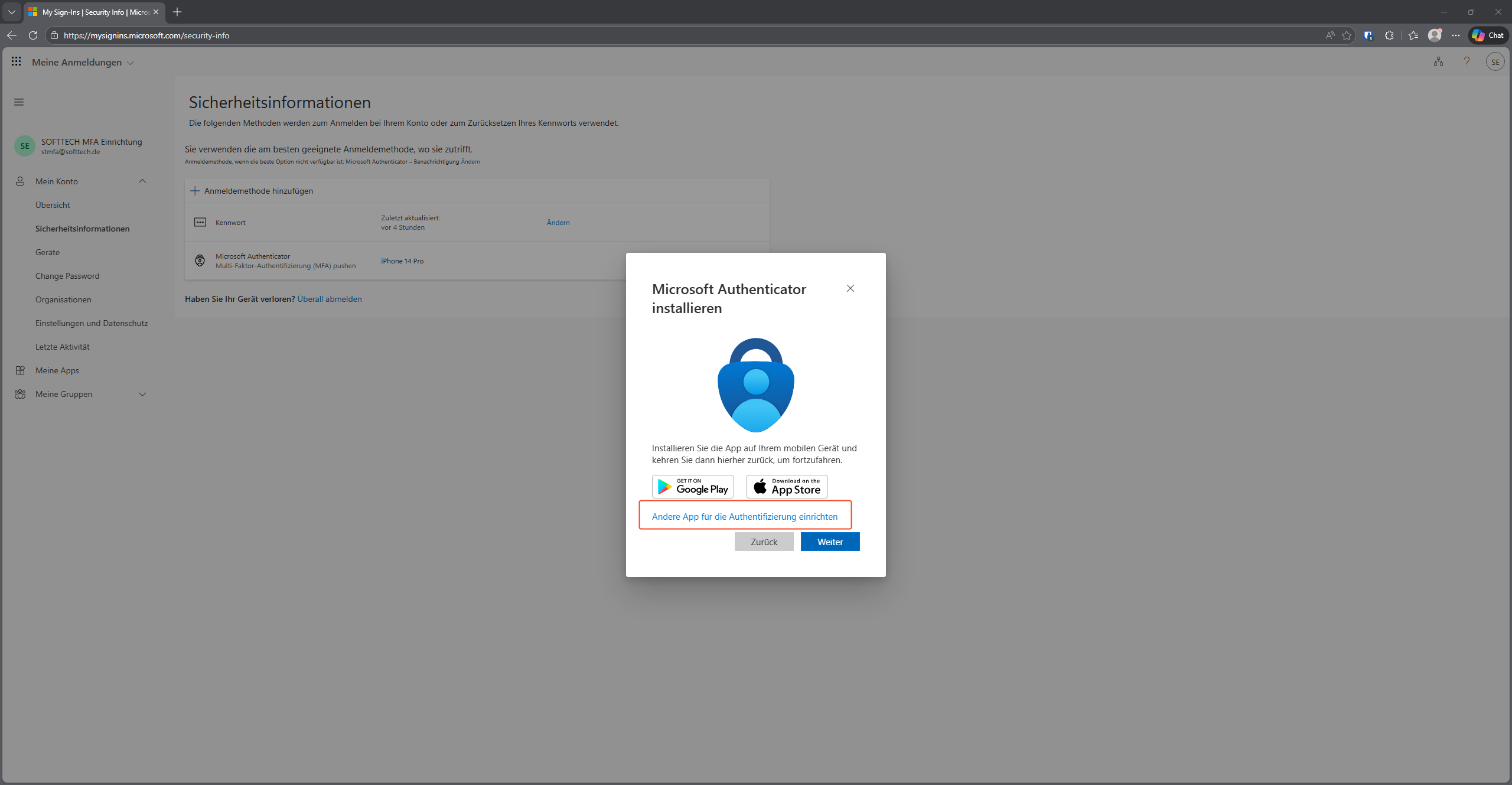Open Geräte in sidebar
The image size is (1512, 785).
47,252
